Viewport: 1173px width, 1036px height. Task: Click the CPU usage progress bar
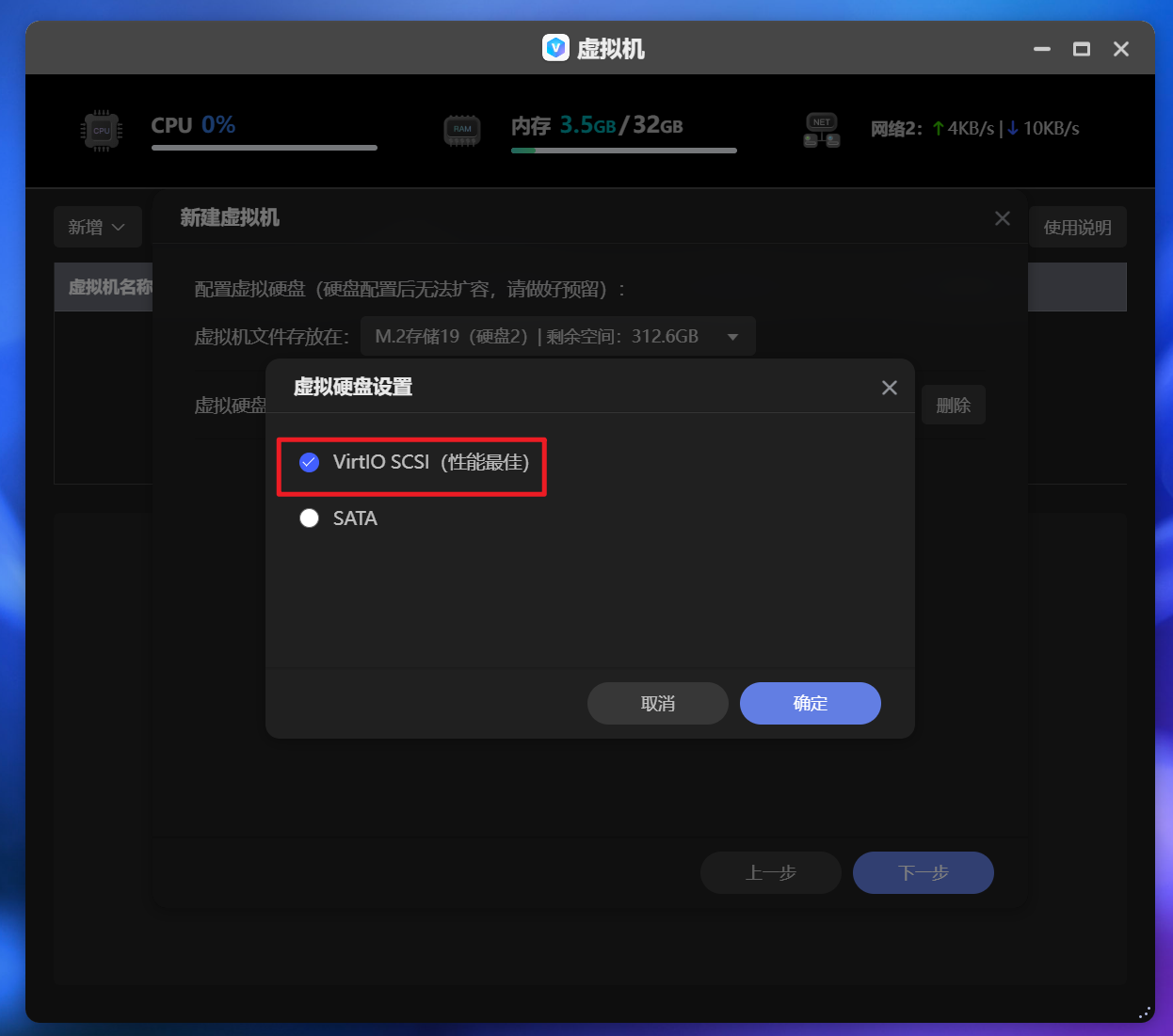265,148
